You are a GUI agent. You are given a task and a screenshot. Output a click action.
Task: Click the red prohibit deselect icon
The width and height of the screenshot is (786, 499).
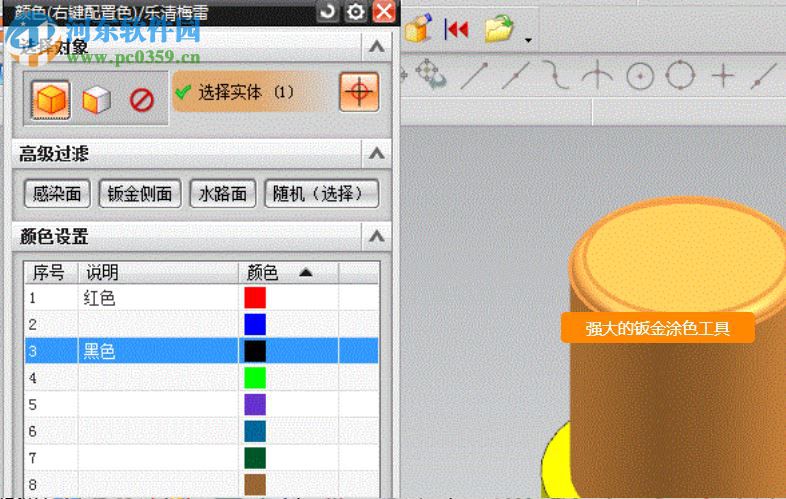(141, 100)
